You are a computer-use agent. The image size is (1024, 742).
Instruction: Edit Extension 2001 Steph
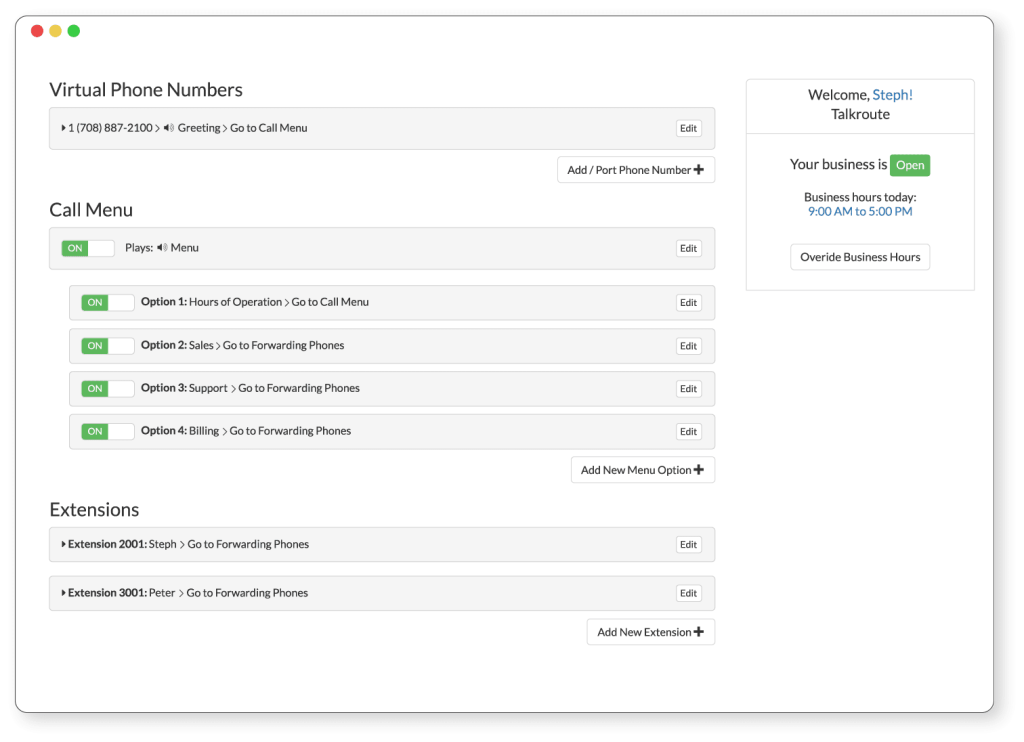pos(688,544)
